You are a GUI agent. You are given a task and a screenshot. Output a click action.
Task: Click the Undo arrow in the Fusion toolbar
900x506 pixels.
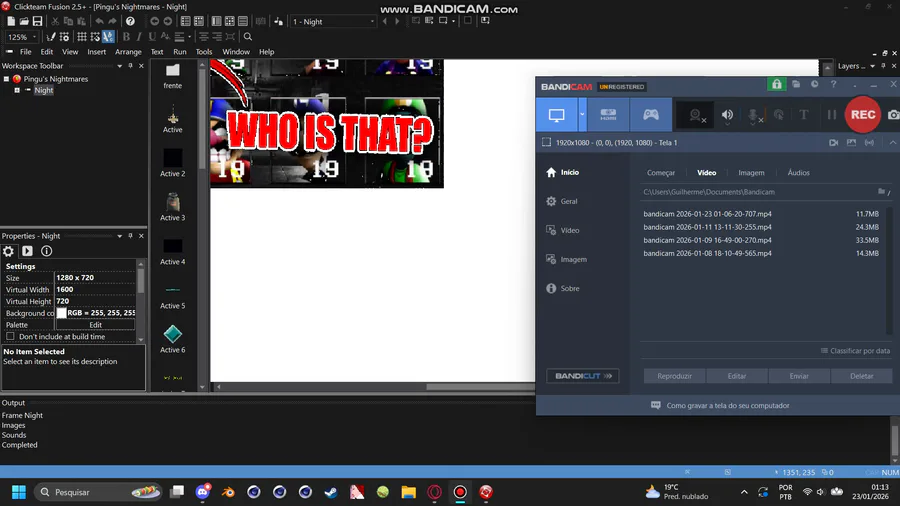(x=99, y=21)
